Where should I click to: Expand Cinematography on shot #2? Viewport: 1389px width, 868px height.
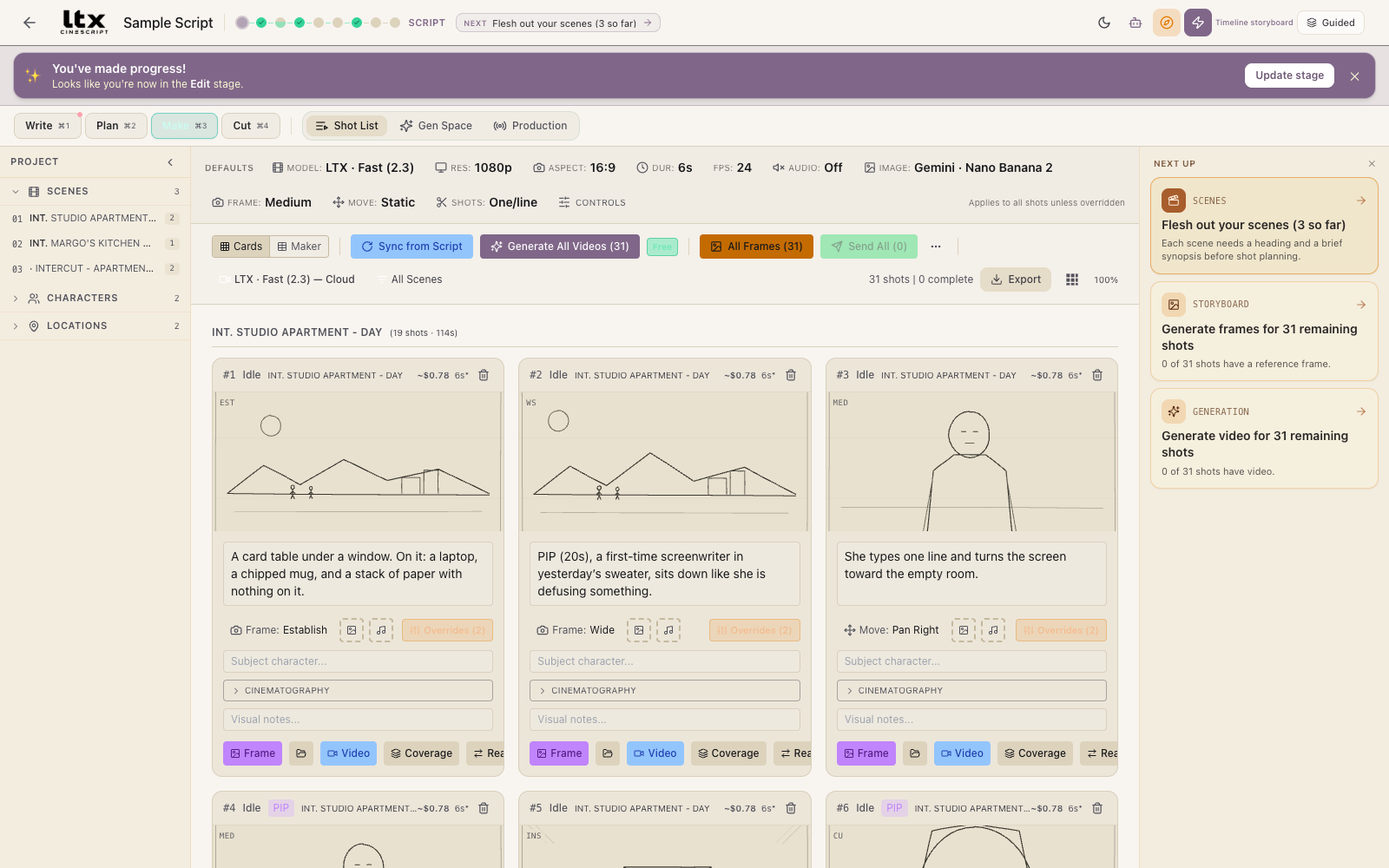[665, 690]
